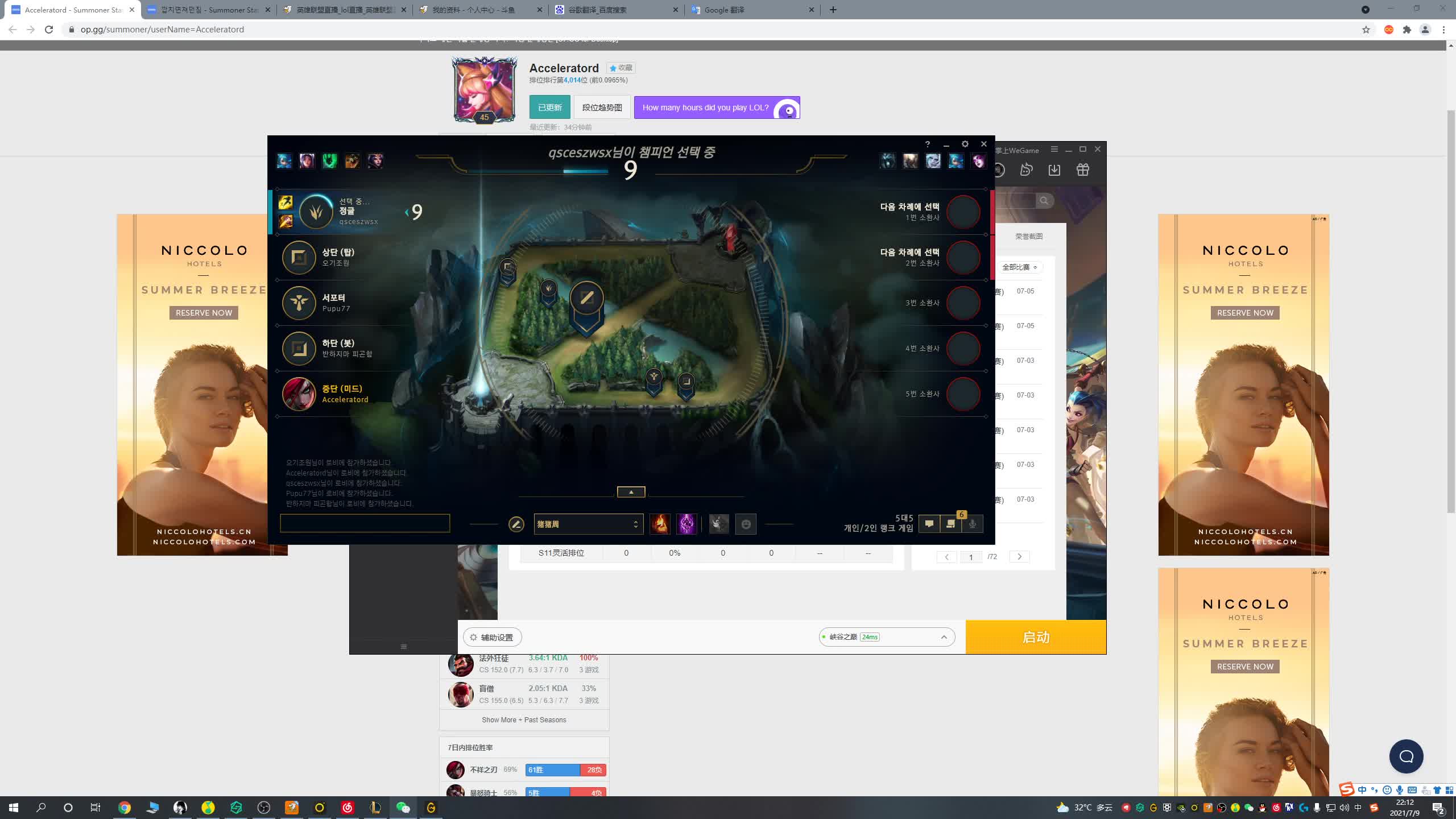Expand the 峡谷之巅 server selector
1456x819 pixels.
point(887,637)
